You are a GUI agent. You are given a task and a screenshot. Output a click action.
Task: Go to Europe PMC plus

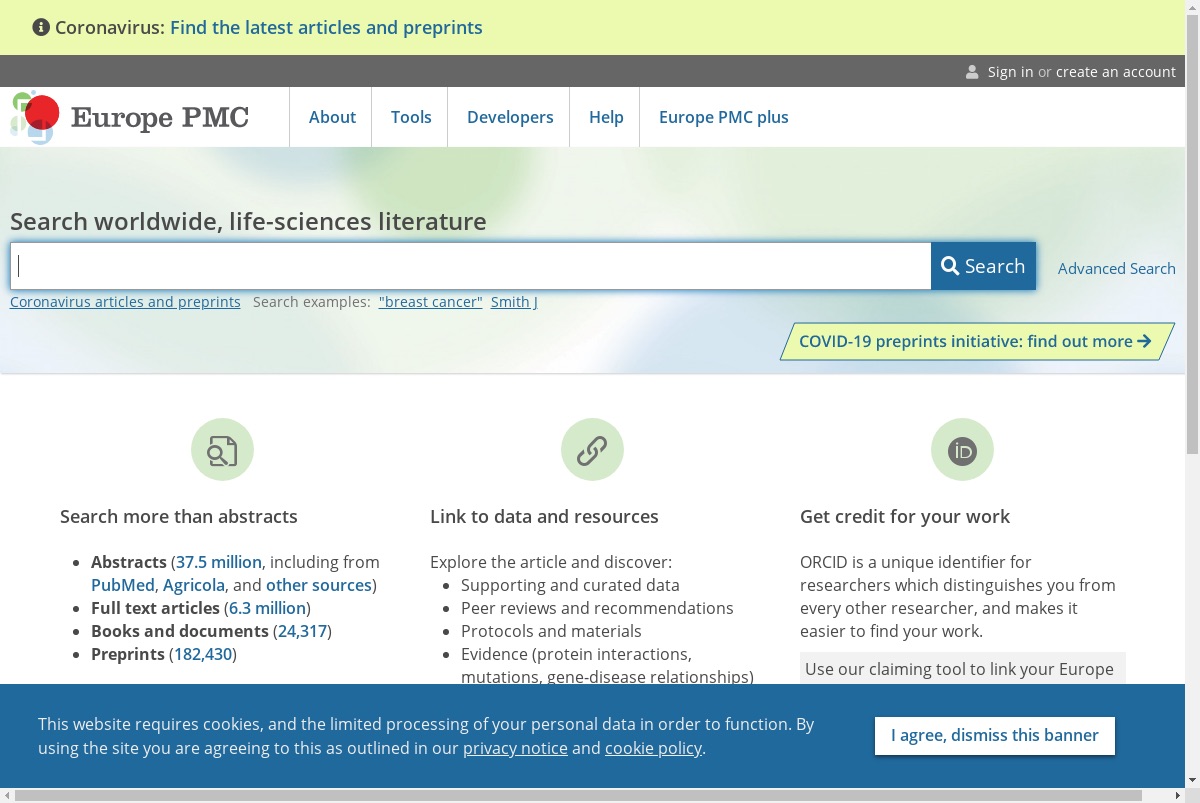coord(724,117)
